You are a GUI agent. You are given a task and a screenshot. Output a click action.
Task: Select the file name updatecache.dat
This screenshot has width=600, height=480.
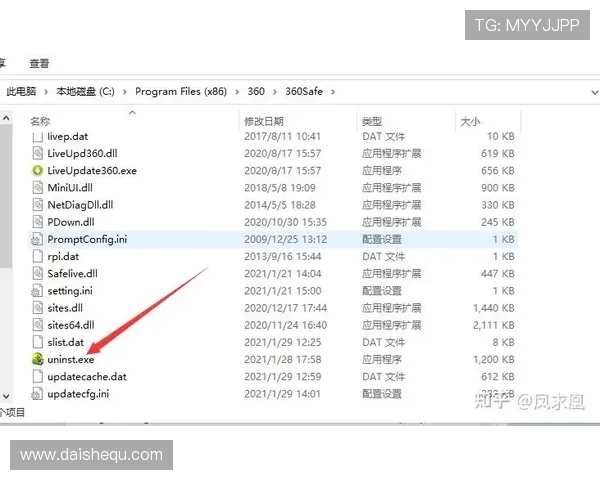tap(87, 377)
